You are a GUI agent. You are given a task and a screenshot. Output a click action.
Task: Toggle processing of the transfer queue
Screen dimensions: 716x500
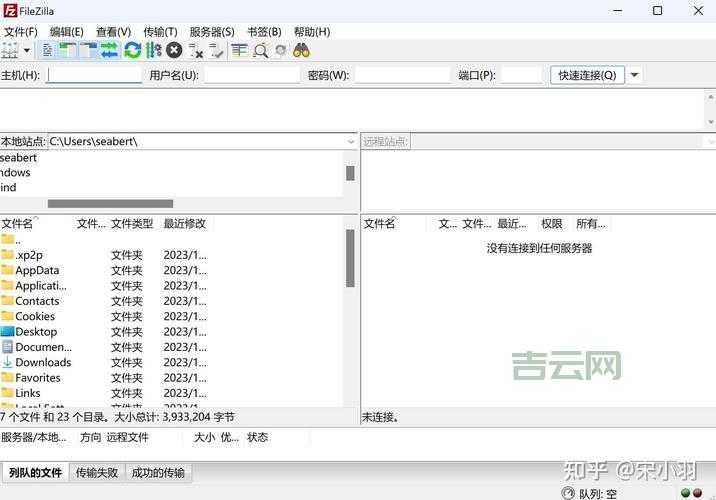(153, 50)
